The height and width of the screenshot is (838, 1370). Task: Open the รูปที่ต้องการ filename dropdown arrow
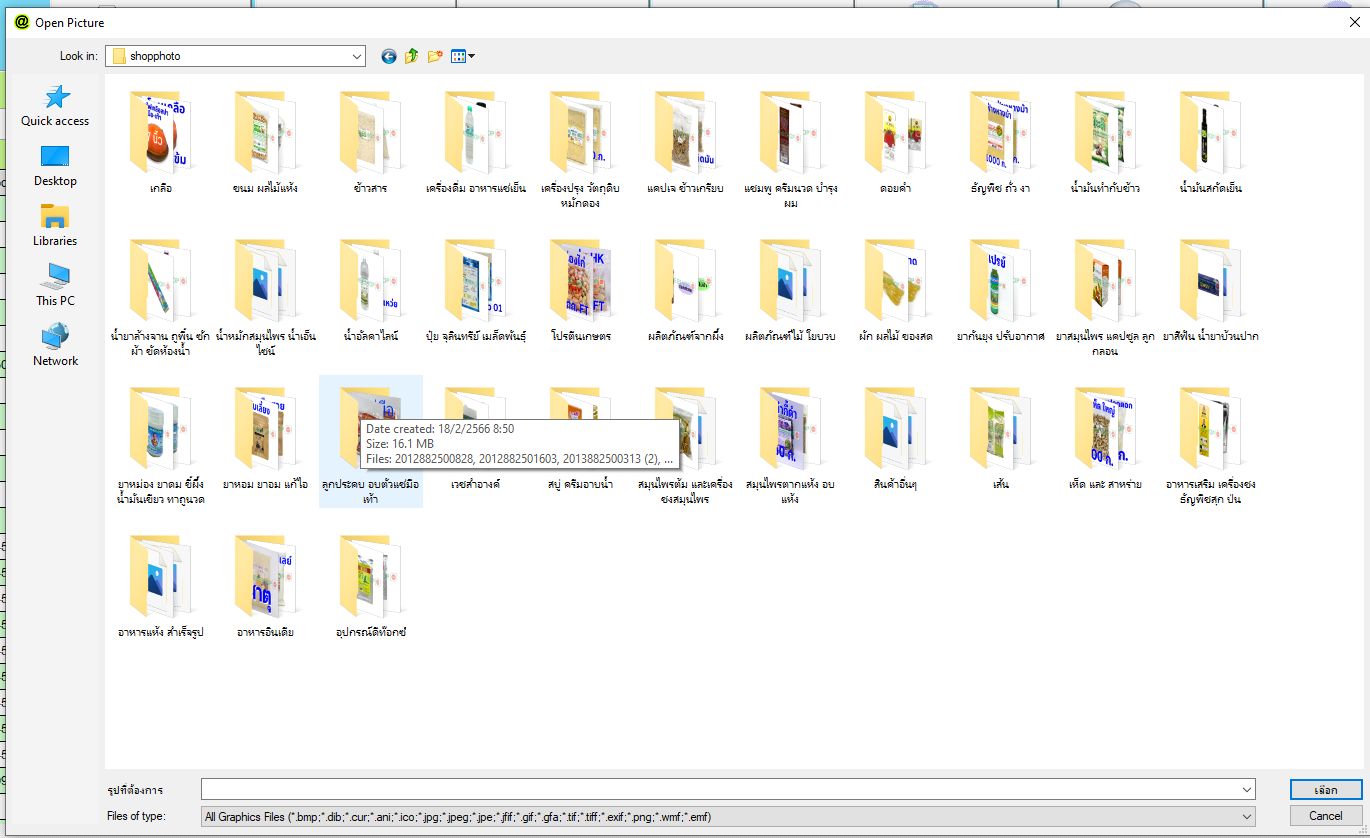pos(1246,789)
